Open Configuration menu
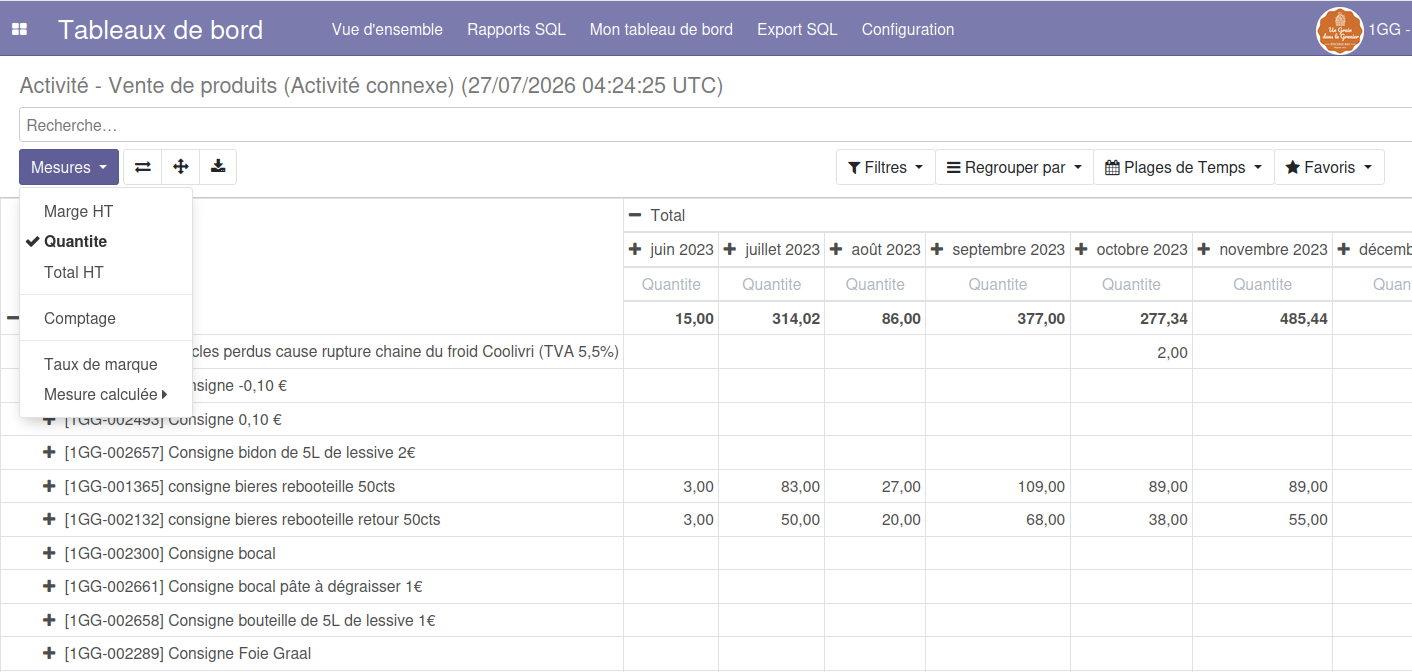 pos(908,29)
